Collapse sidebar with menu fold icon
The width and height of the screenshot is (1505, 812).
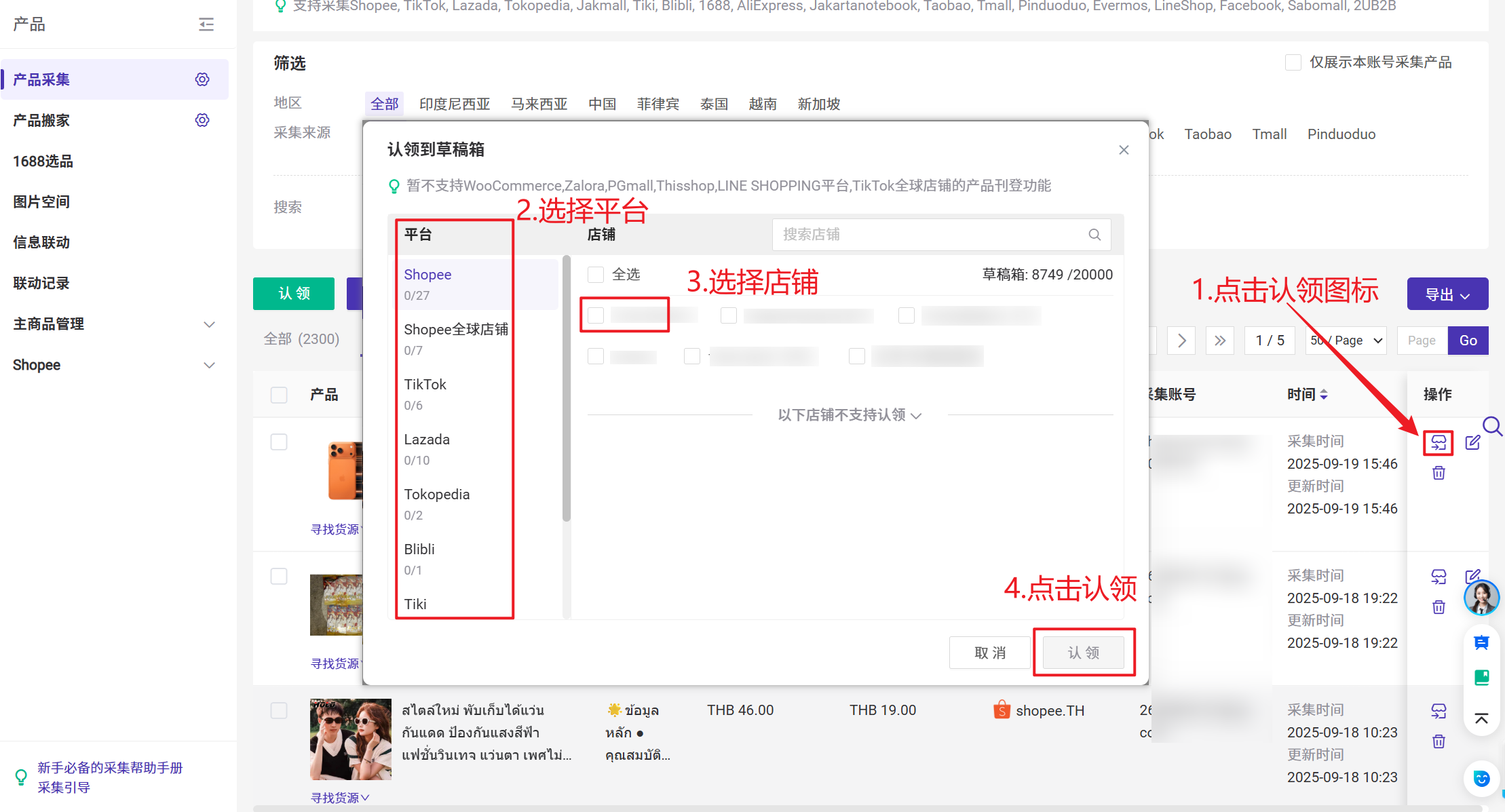pos(206,25)
